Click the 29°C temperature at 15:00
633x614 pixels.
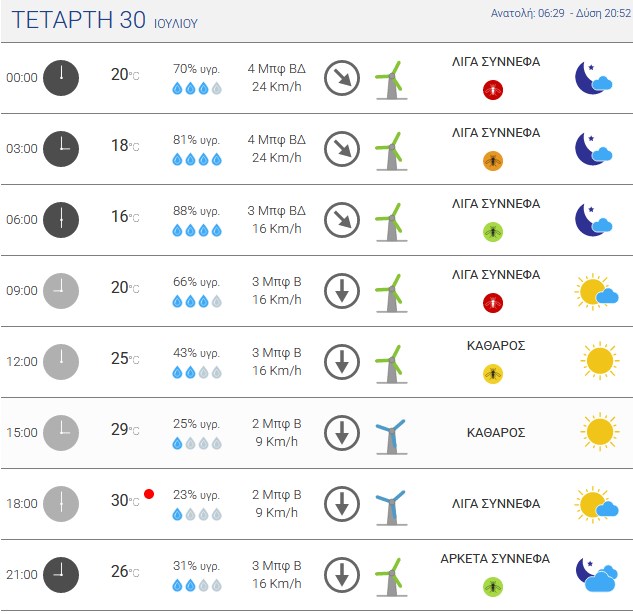tap(125, 430)
